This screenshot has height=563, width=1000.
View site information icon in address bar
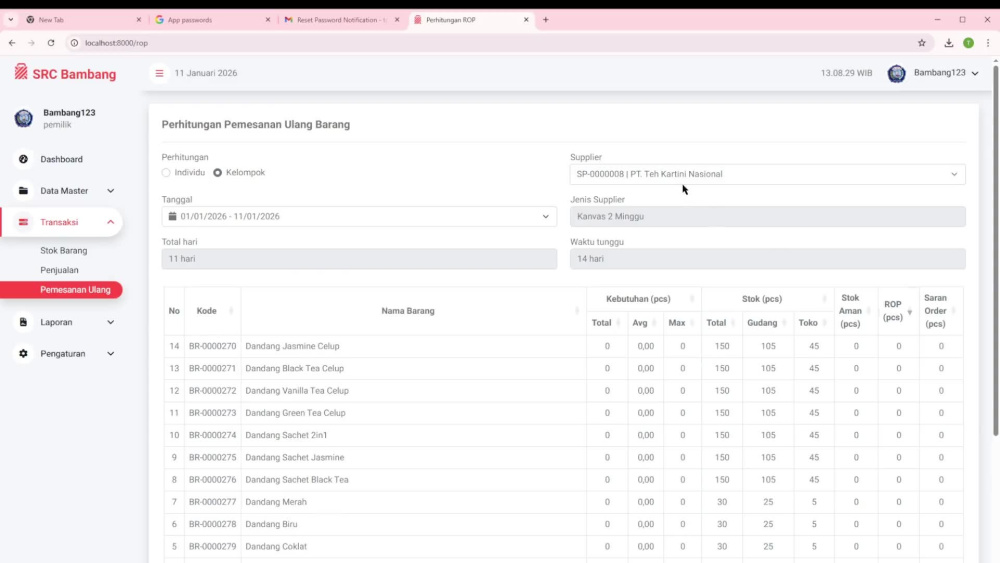point(74,43)
